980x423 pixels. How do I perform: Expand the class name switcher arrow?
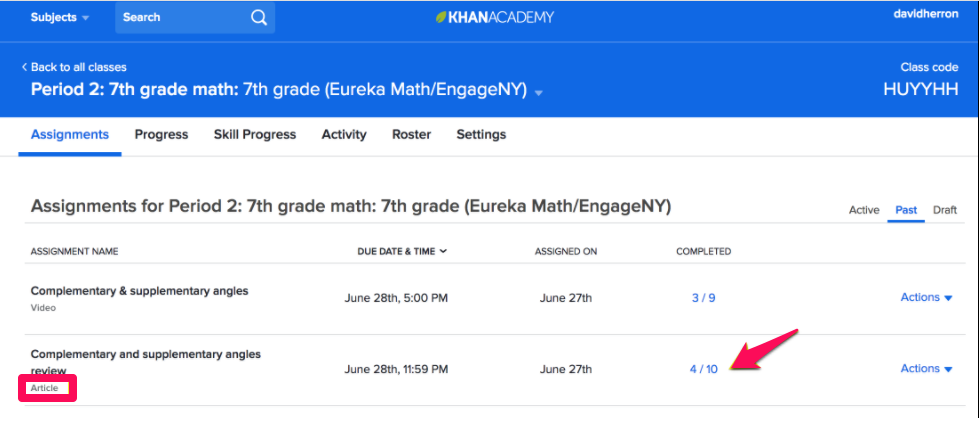pos(539,92)
